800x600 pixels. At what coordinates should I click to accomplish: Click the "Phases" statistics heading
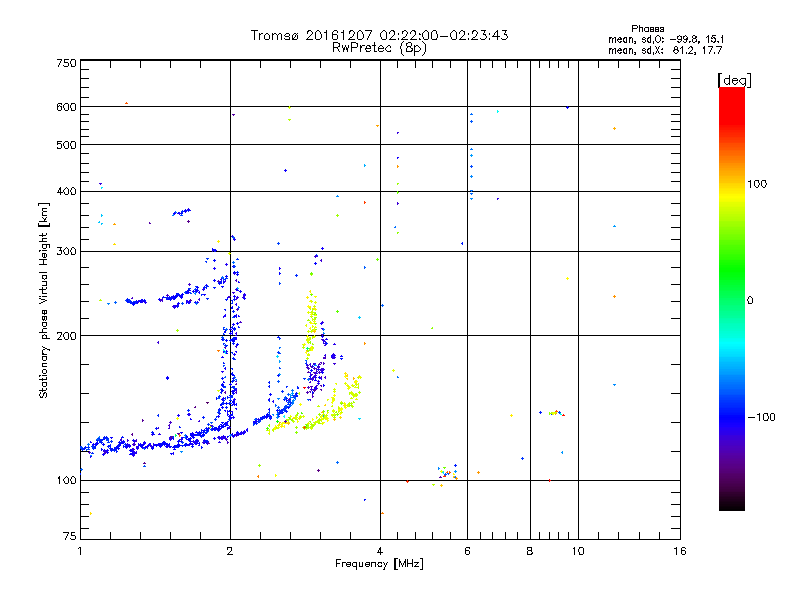pos(647,29)
